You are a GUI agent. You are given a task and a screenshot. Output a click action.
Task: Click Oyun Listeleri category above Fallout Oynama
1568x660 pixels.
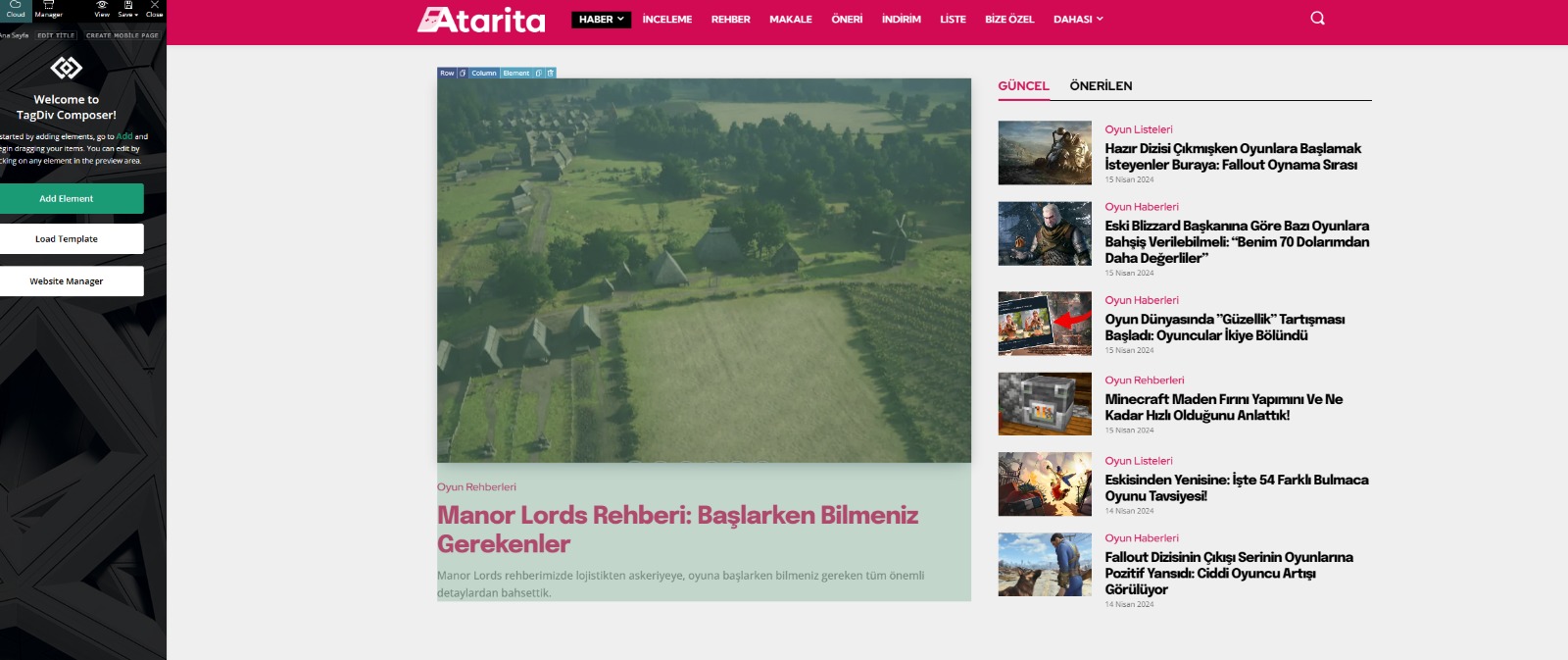1139,129
